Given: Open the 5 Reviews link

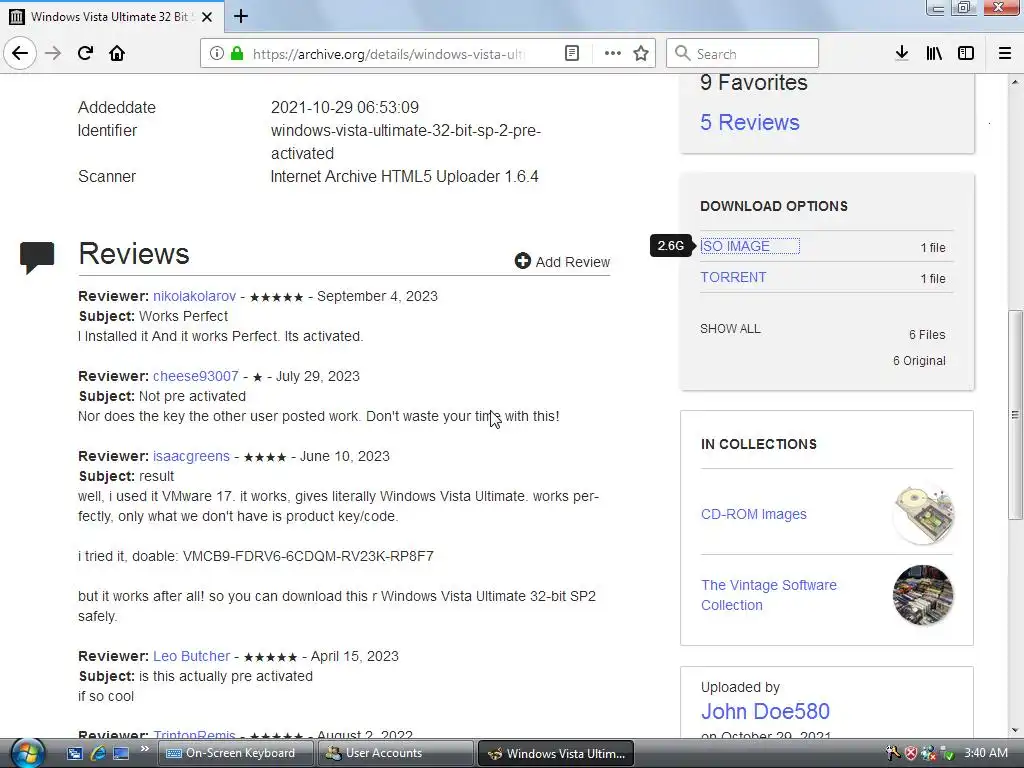Looking at the screenshot, I should click(750, 122).
